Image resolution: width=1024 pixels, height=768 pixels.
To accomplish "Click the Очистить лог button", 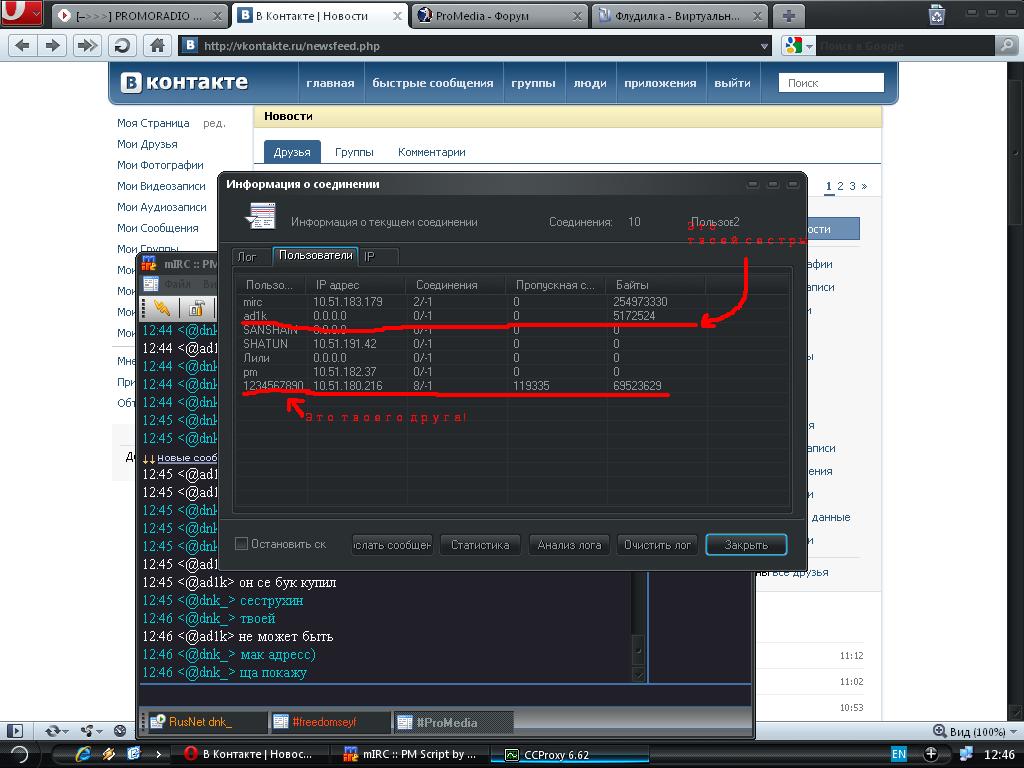I will click(x=657, y=545).
